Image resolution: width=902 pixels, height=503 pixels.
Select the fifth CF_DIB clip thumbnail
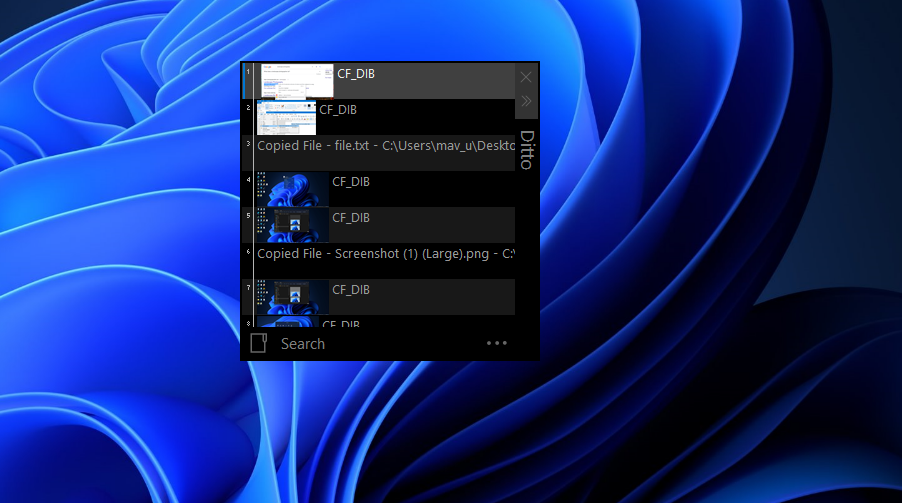point(293,225)
